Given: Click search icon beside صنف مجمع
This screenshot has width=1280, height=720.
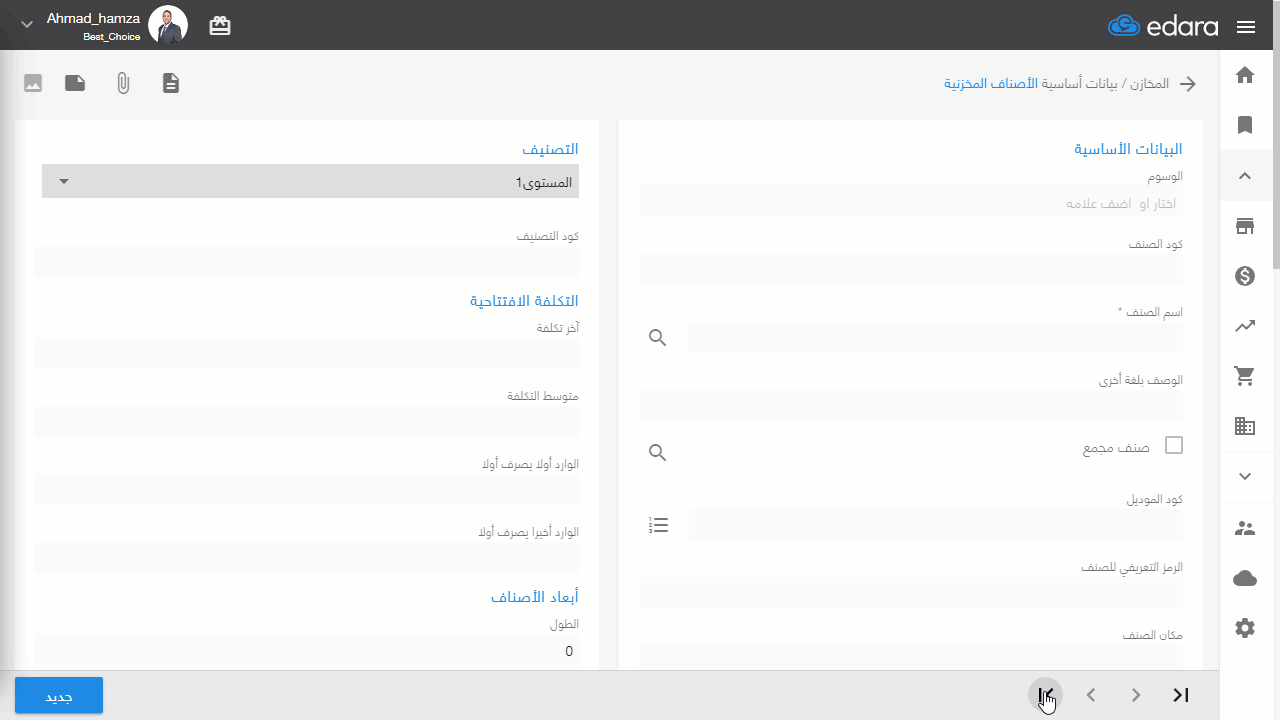Looking at the screenshot, I should [657, 453].
